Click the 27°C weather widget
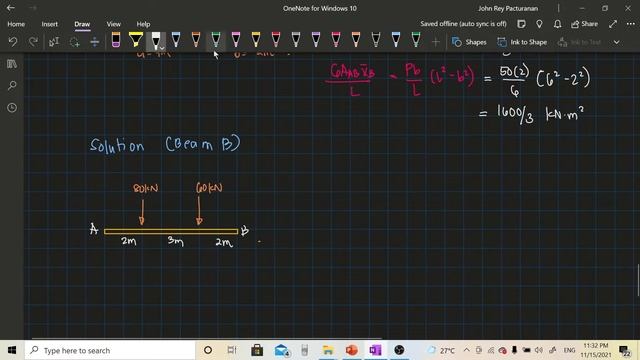 [441, 350]
